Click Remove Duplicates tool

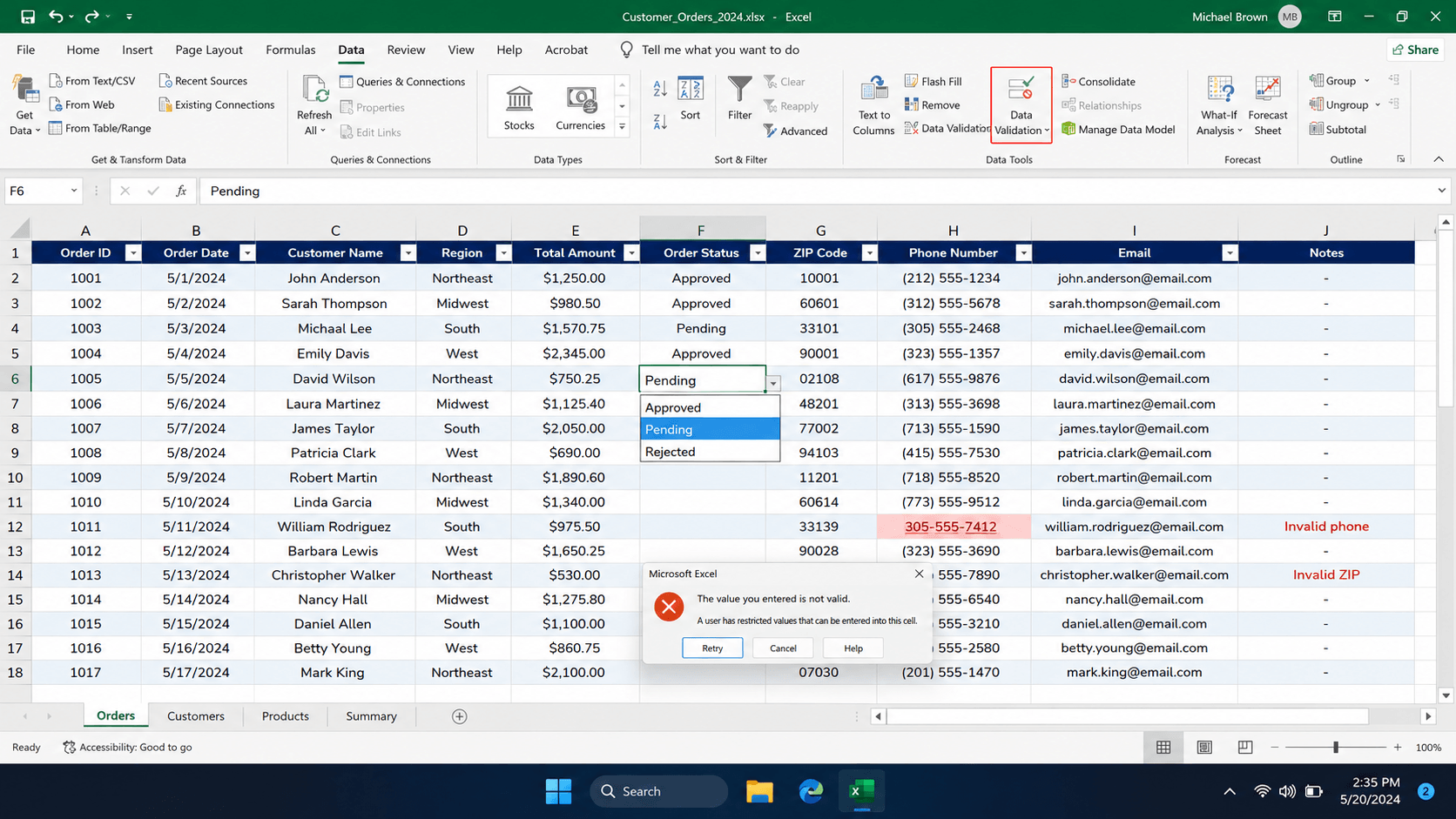point(933,104)
